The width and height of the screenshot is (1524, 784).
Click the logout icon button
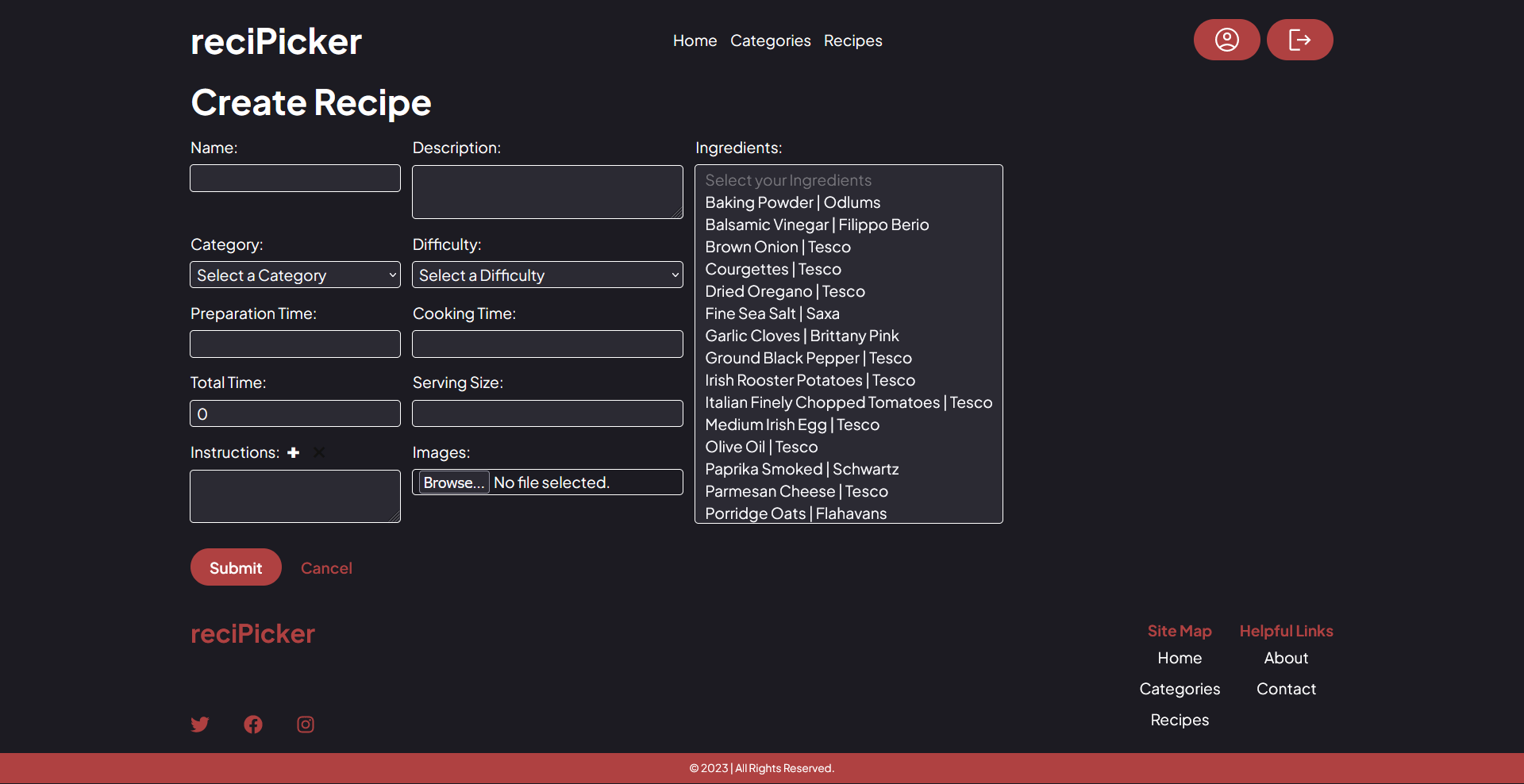click(1299, 40)
